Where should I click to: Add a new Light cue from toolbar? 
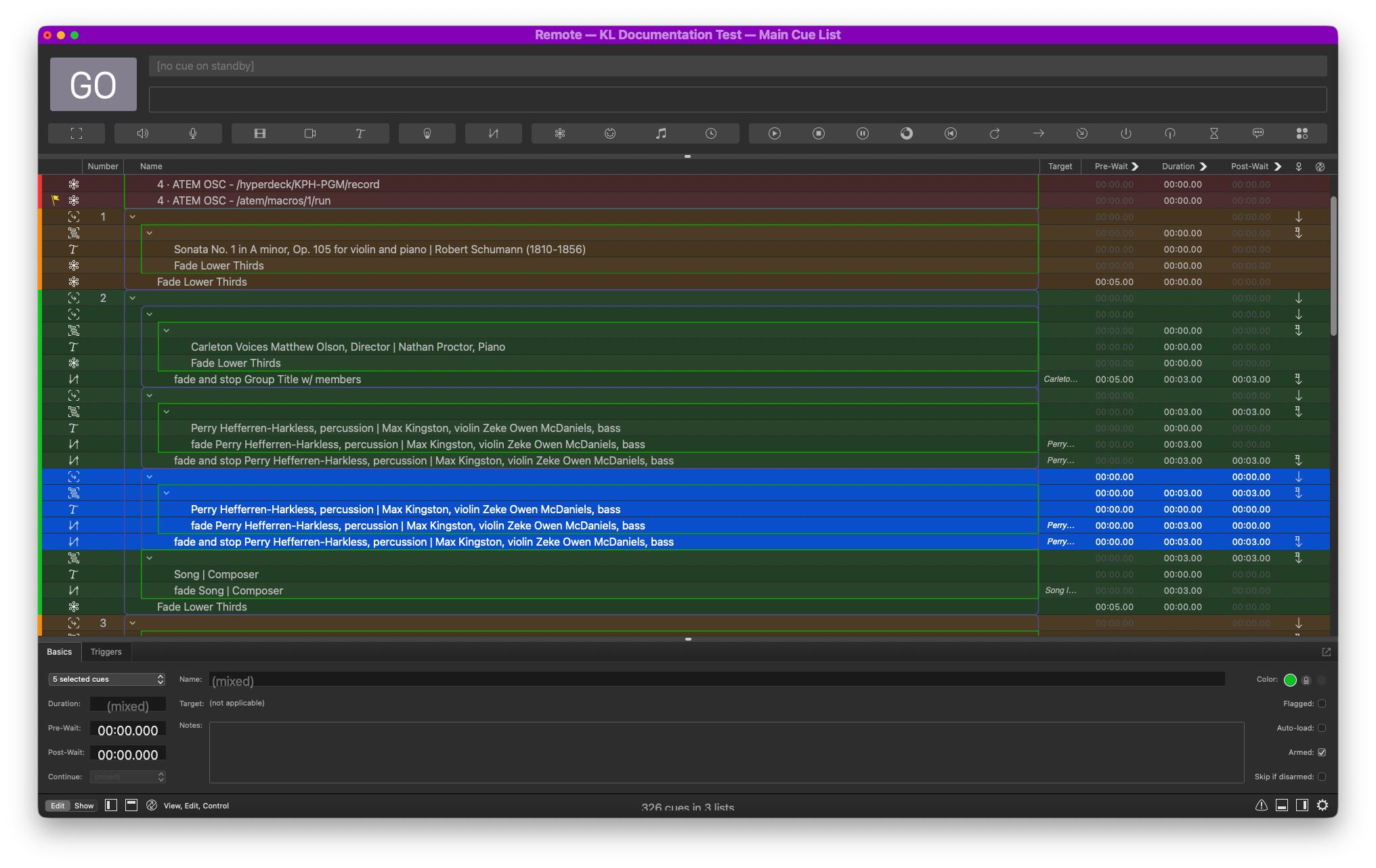tap(427, 133)
